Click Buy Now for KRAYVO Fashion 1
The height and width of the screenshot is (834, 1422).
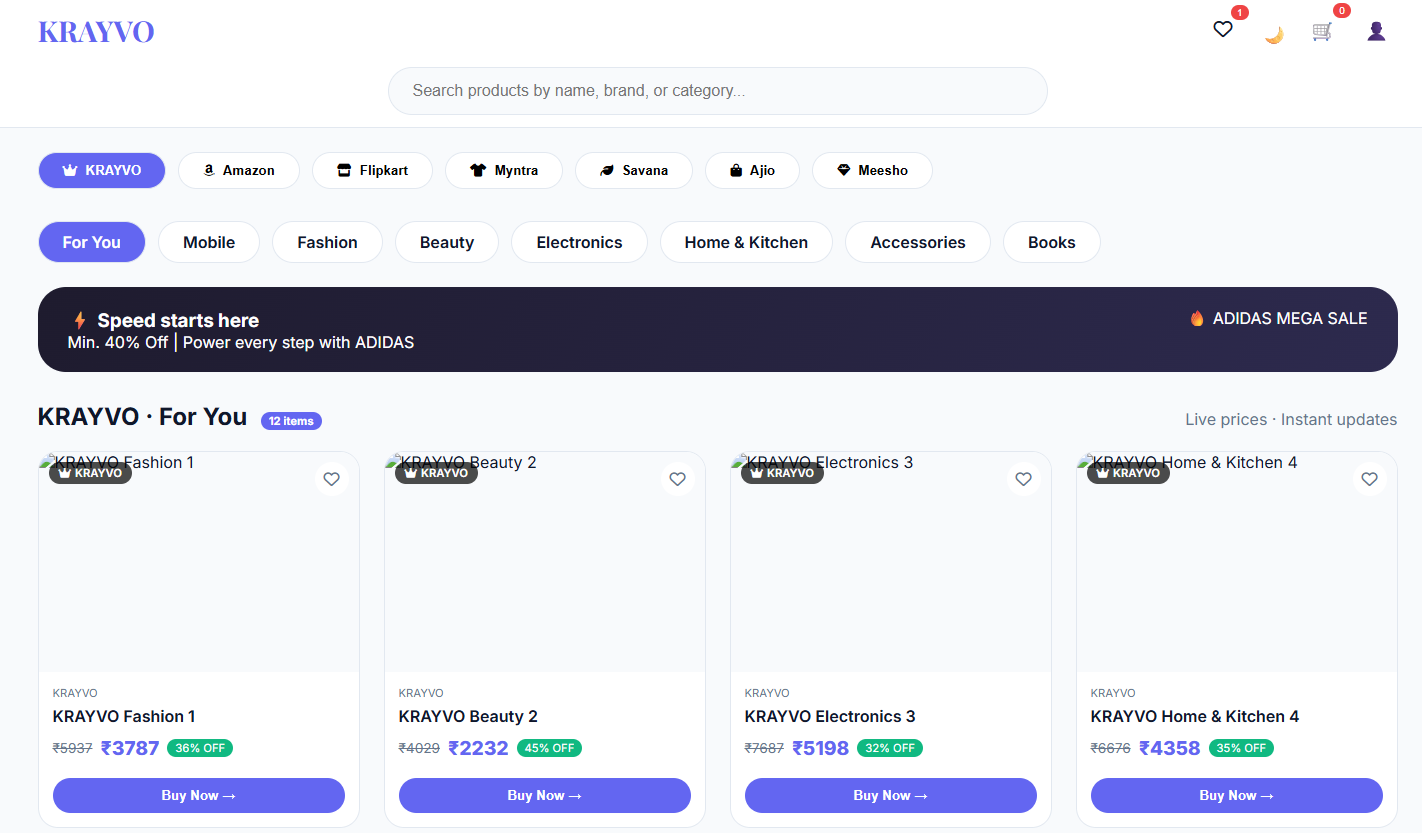(199, 796)
